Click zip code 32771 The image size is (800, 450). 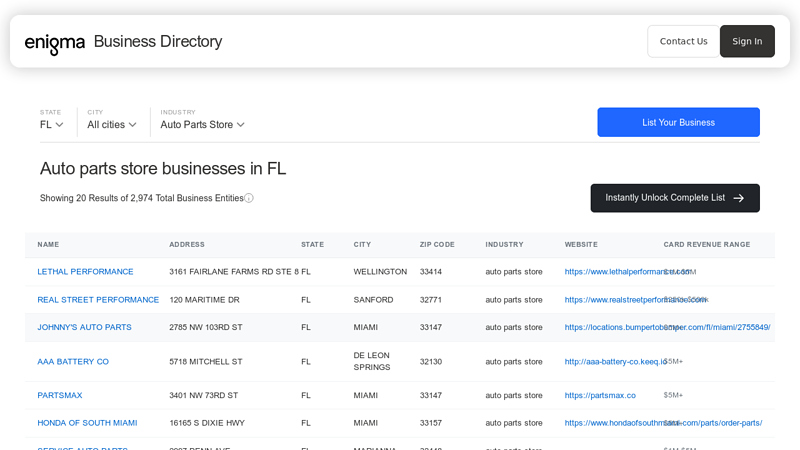[x=431, y=299]
